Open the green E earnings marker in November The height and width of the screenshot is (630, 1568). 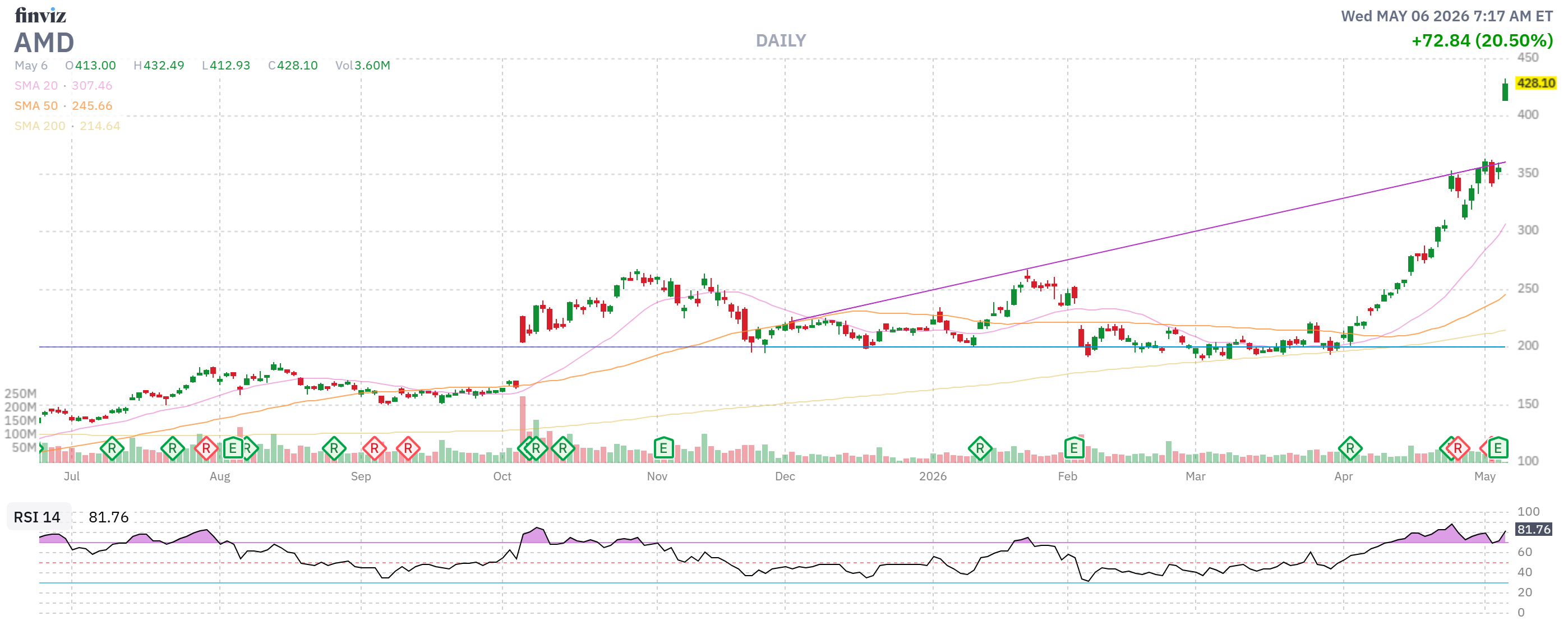[663, 449]
